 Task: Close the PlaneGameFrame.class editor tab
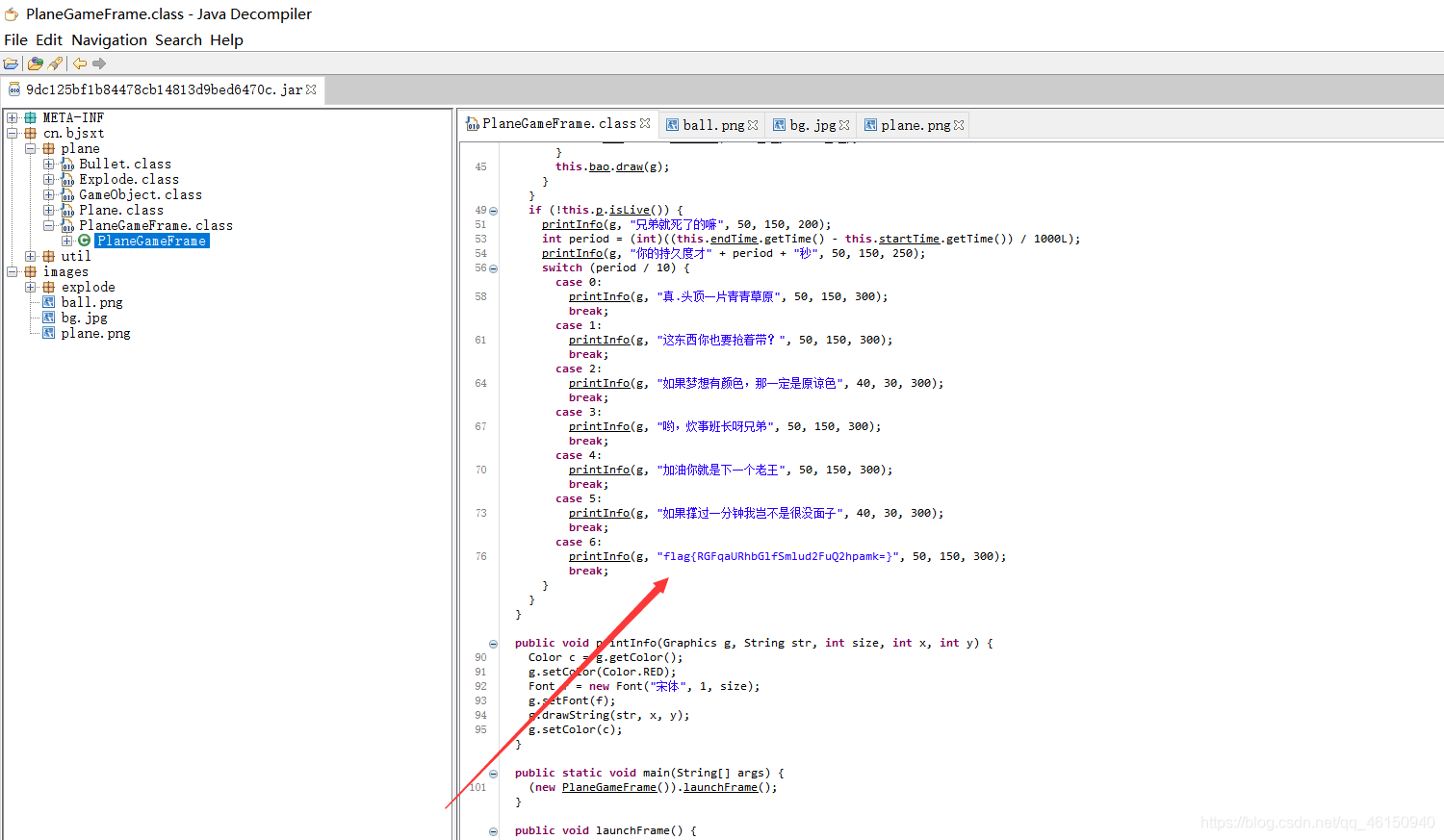coord(645,123)
